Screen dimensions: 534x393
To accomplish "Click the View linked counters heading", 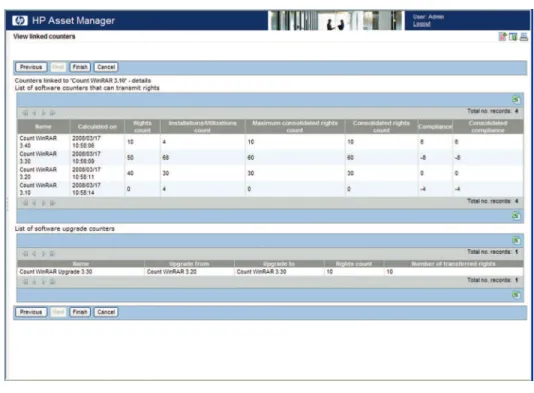I will click(44, 36).
